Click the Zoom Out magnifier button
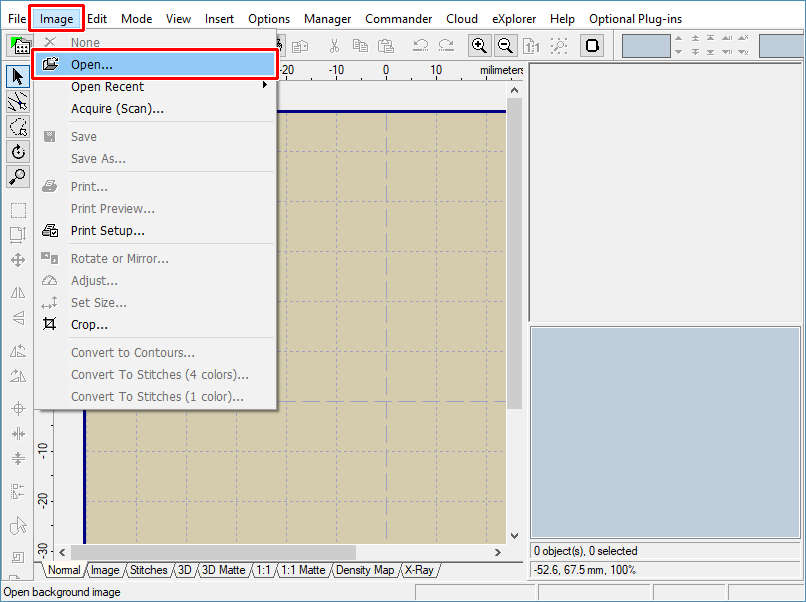This screenshot has height=602, width=806. (x=505, y=46)
